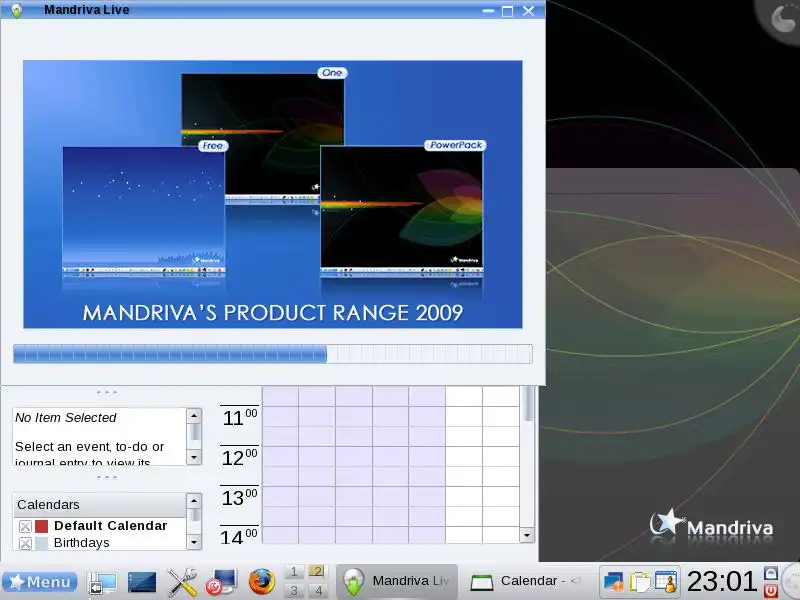Select the Calendar taskbar entry

tap(526, 582)
